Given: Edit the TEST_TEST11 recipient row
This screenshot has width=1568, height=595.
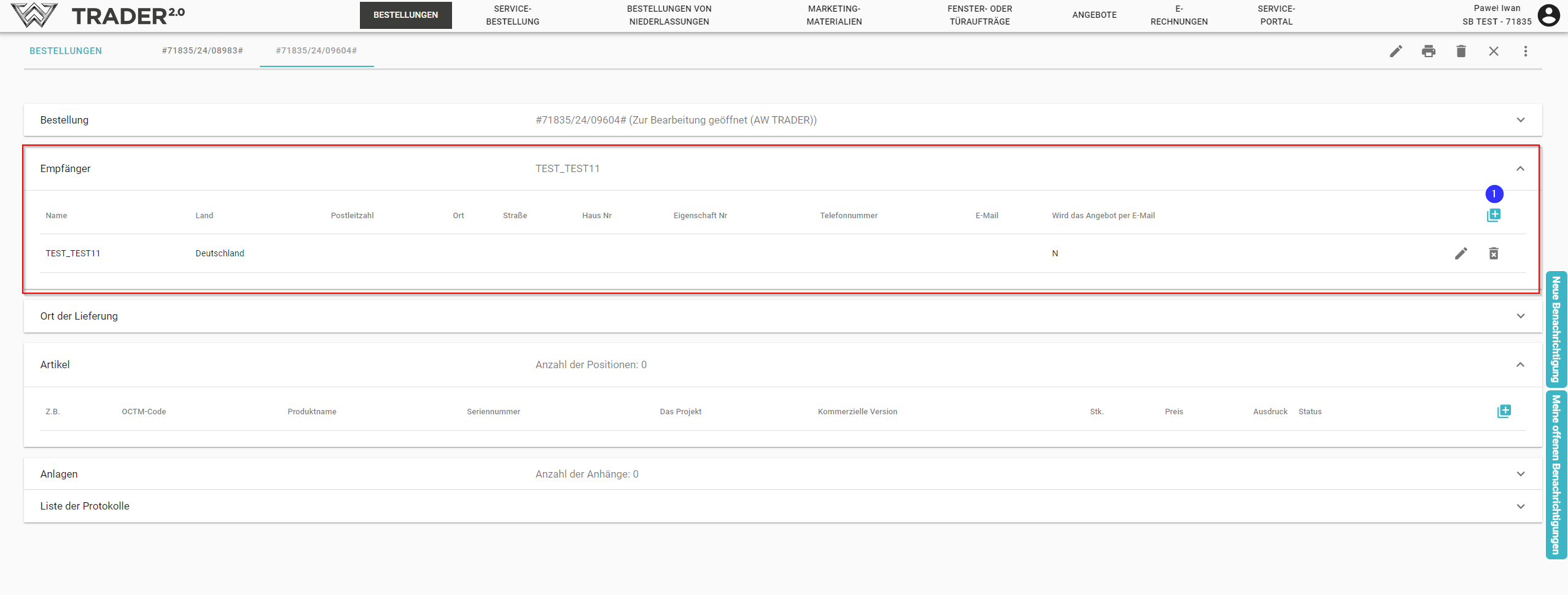Looking at the screenshot, I should pyautogui.click(x=1461, y=253).
